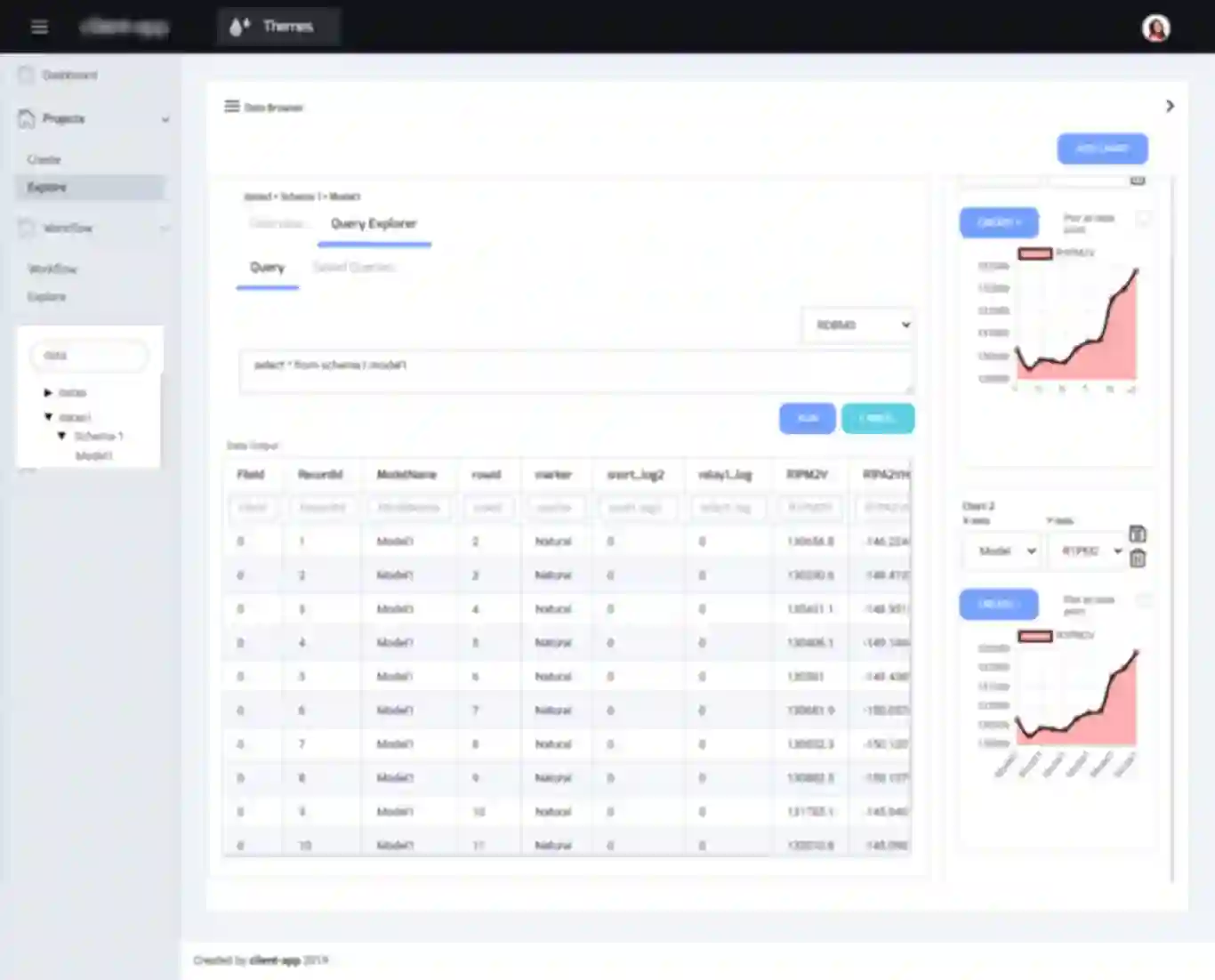
Task: Open Chart 2 X axis Model dropdown
Action: pyautogui.click(x=1002, y=551)
